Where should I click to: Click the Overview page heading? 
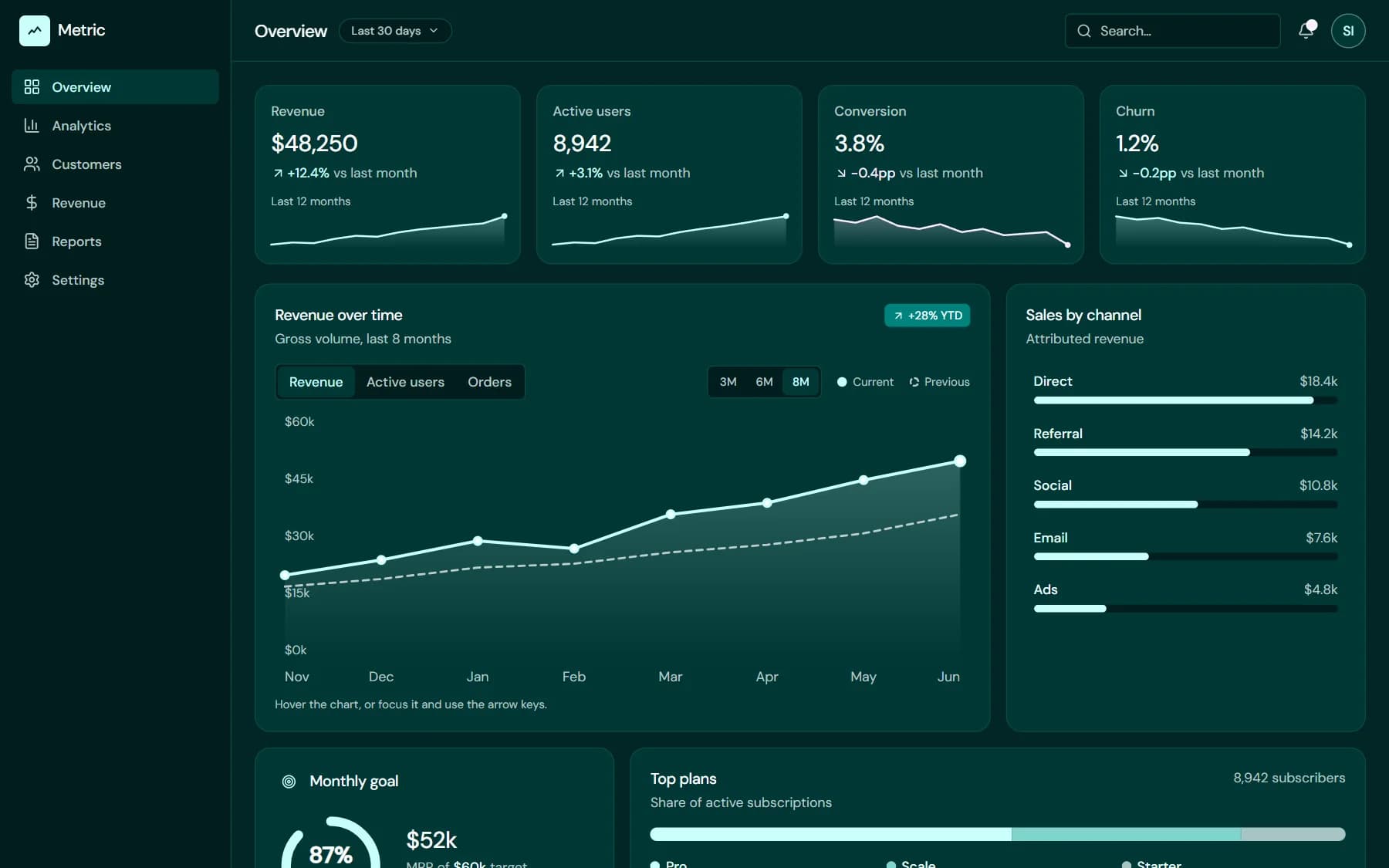coord(291,31)
